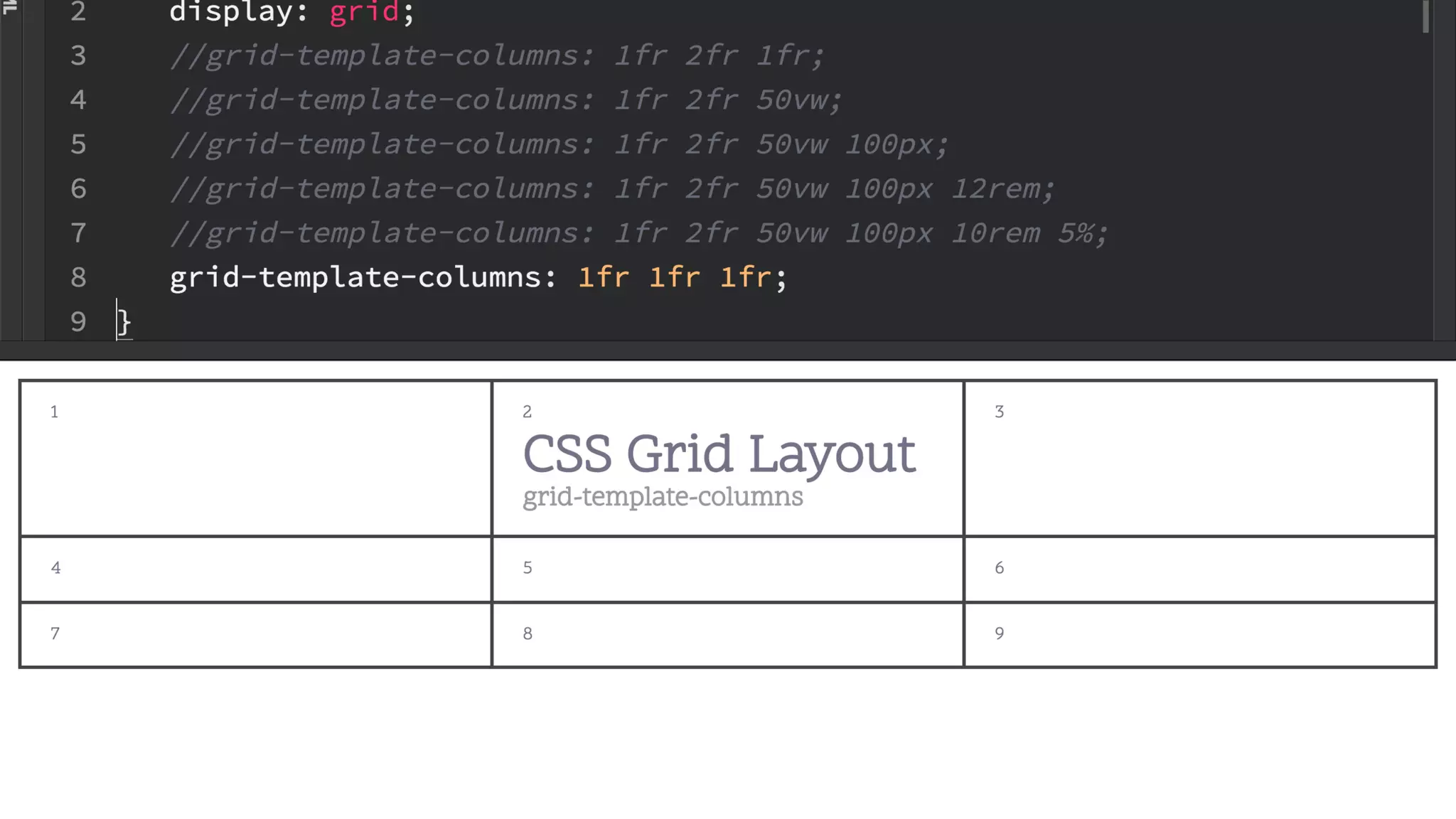Click grid cell number 6
The image size is (1456, 819).
coord(1199,569)
